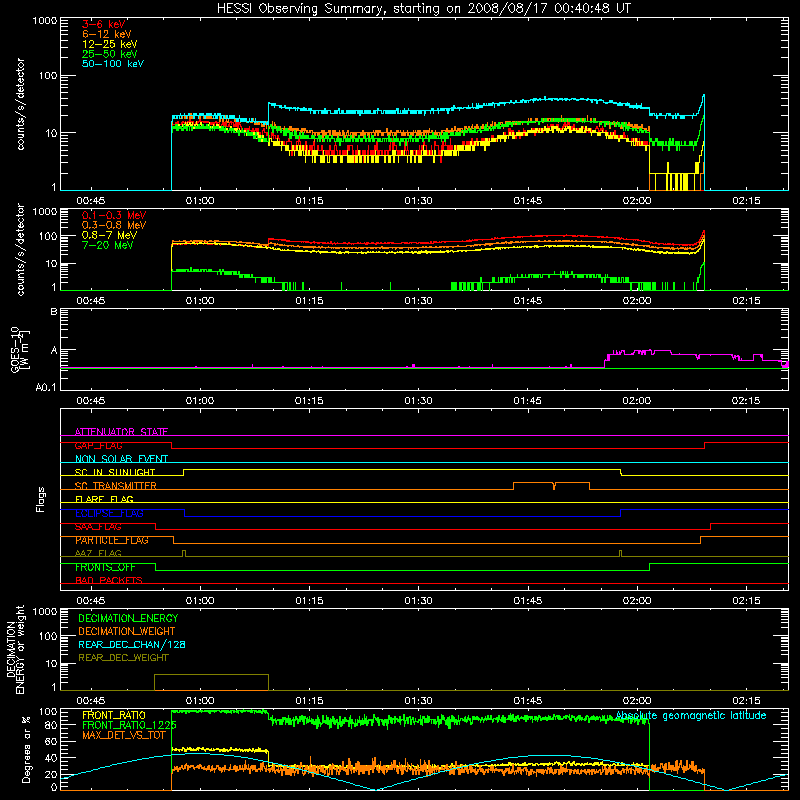The image size is (800, 800).
Task: Click the MAX_DET_VS_TOT legend label
Action: point(124,735)
